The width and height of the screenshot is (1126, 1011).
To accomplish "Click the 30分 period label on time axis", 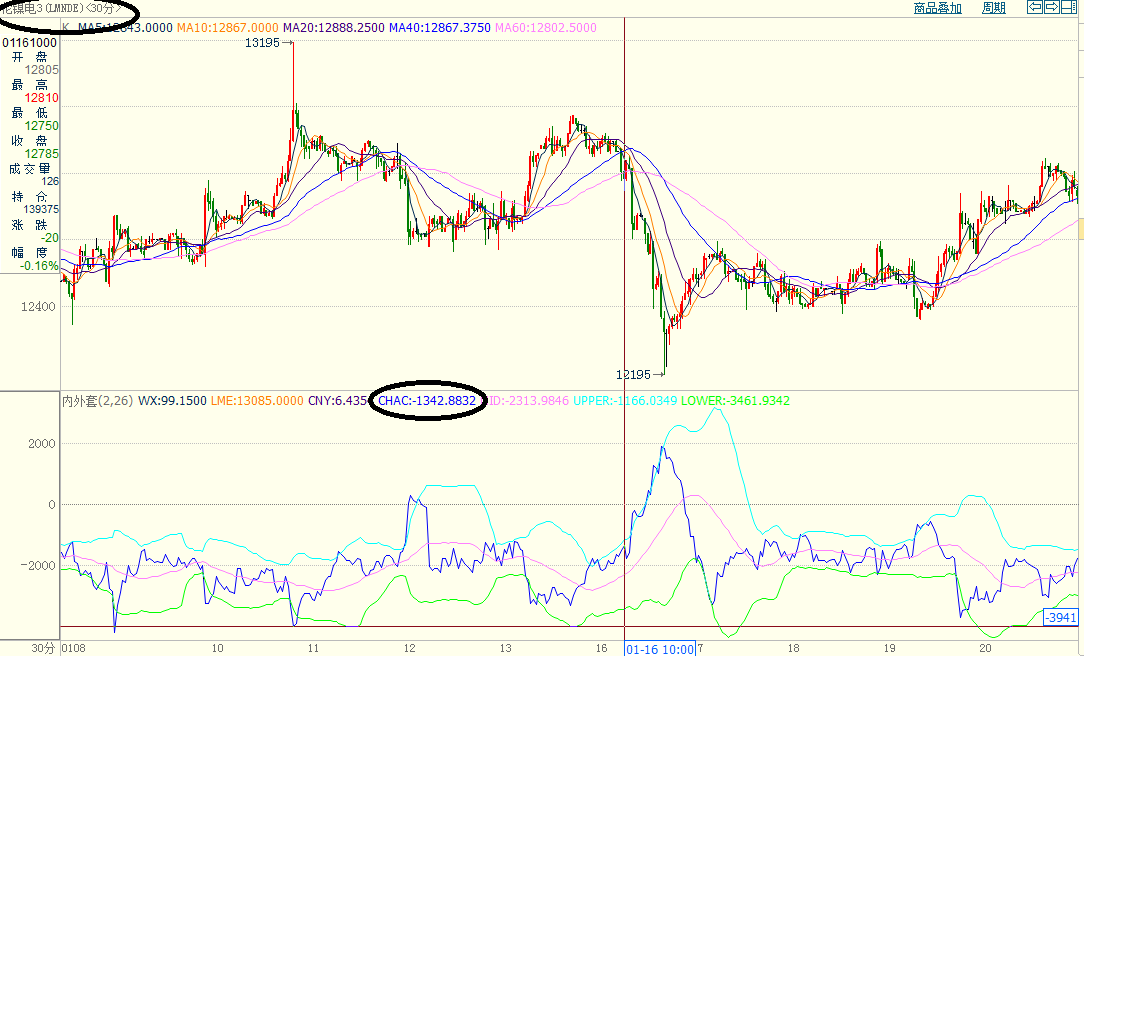I will [43, 649].
